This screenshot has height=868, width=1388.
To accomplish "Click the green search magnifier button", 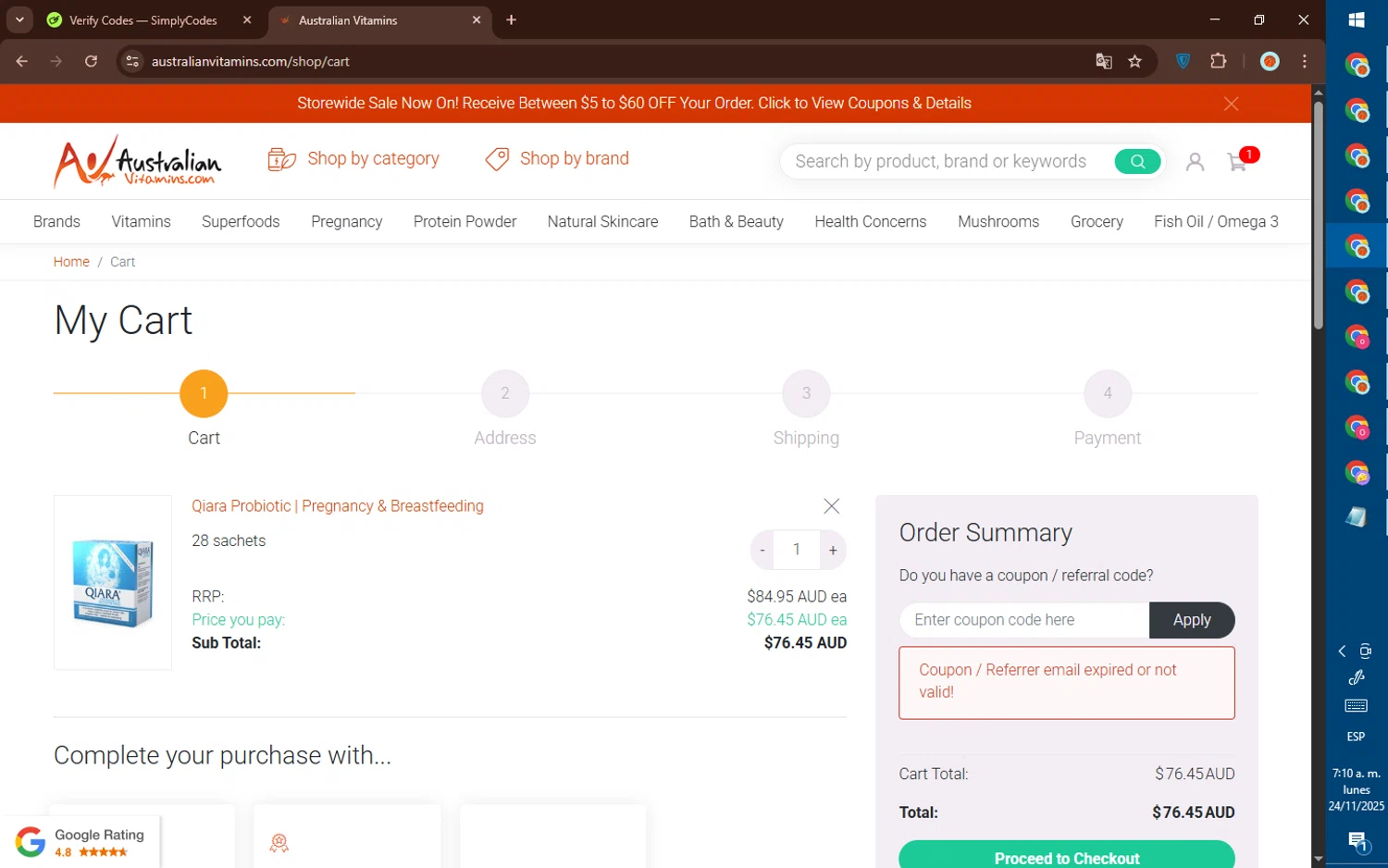I will 1137,161.
